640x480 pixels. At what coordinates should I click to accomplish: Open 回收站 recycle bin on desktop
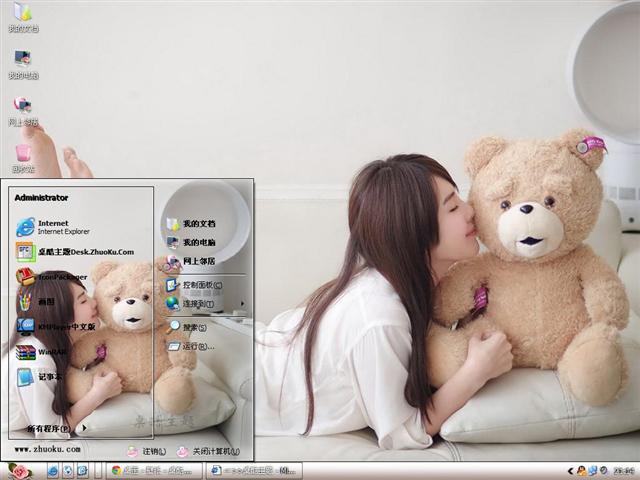(23, 156)
